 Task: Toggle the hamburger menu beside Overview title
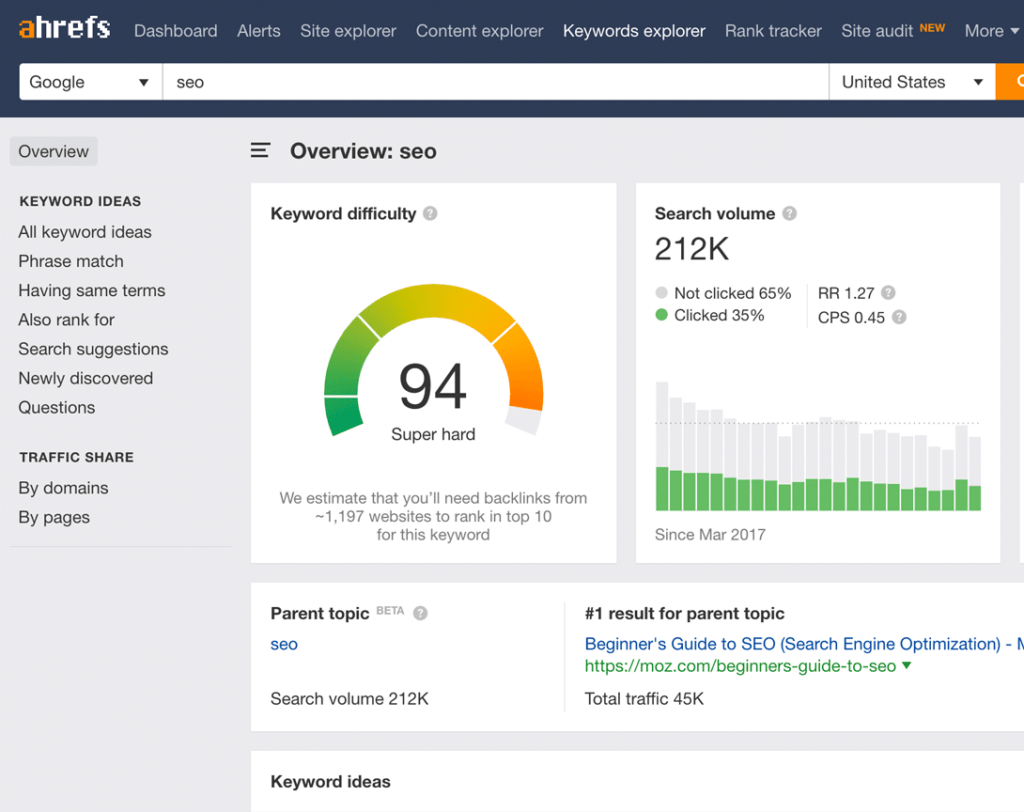260,151
